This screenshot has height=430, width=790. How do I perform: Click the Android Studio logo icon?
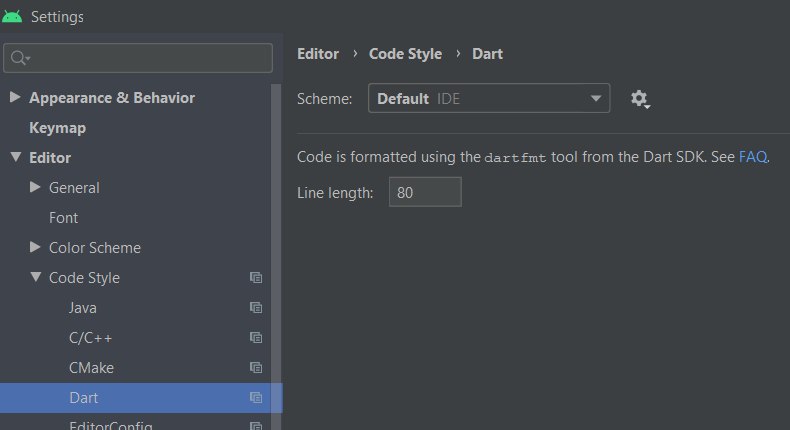pos(12,17)
